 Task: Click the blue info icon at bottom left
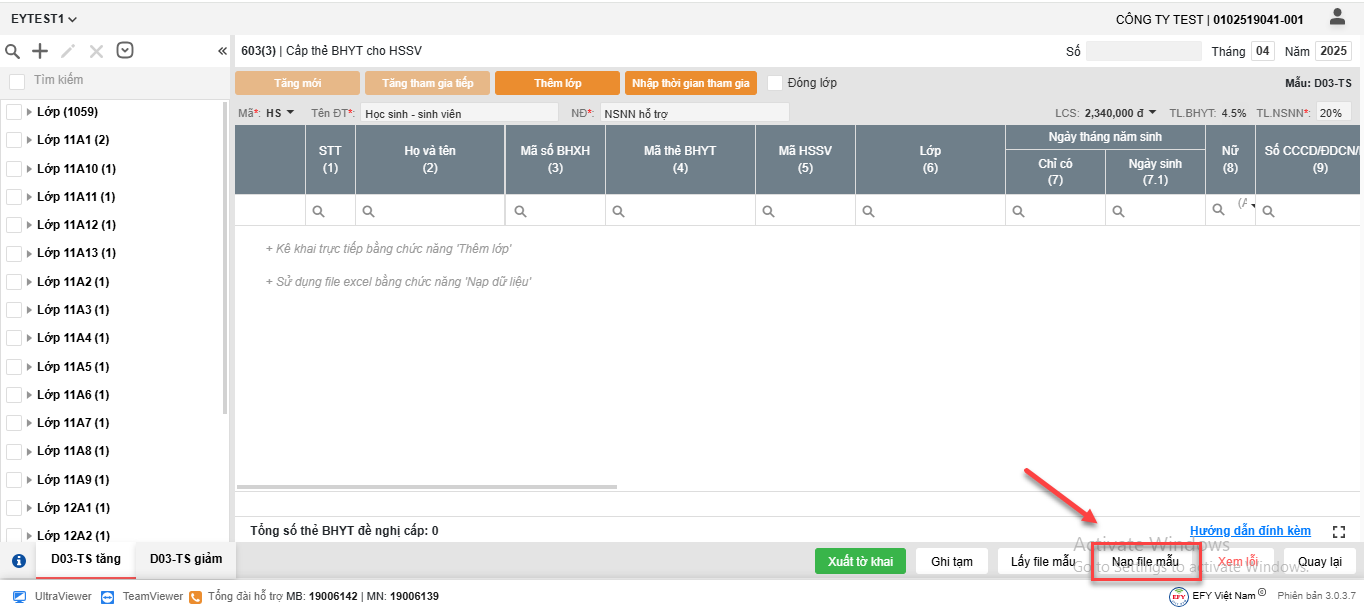pos(18,561)
